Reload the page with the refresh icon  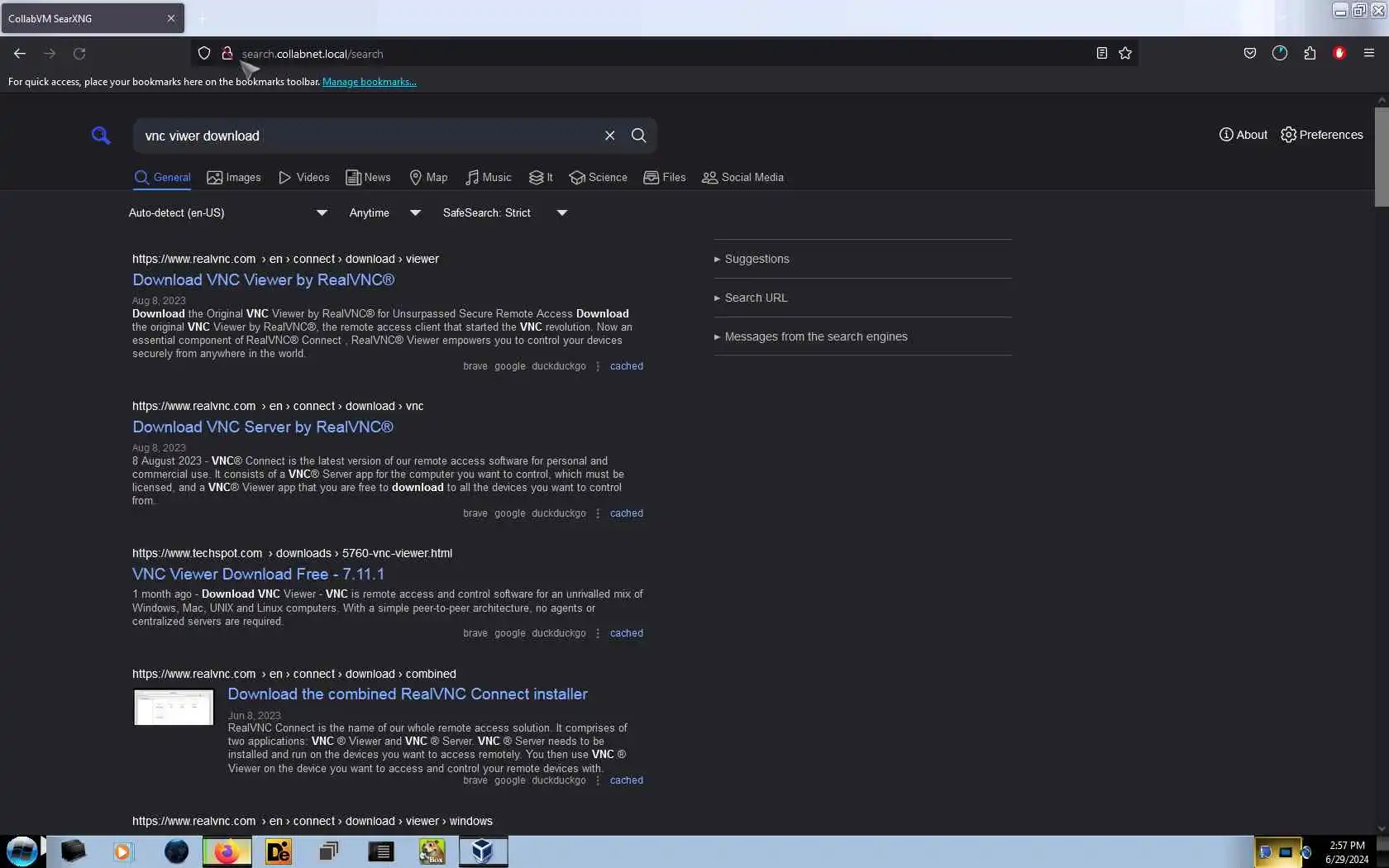[x=79, y=54]
